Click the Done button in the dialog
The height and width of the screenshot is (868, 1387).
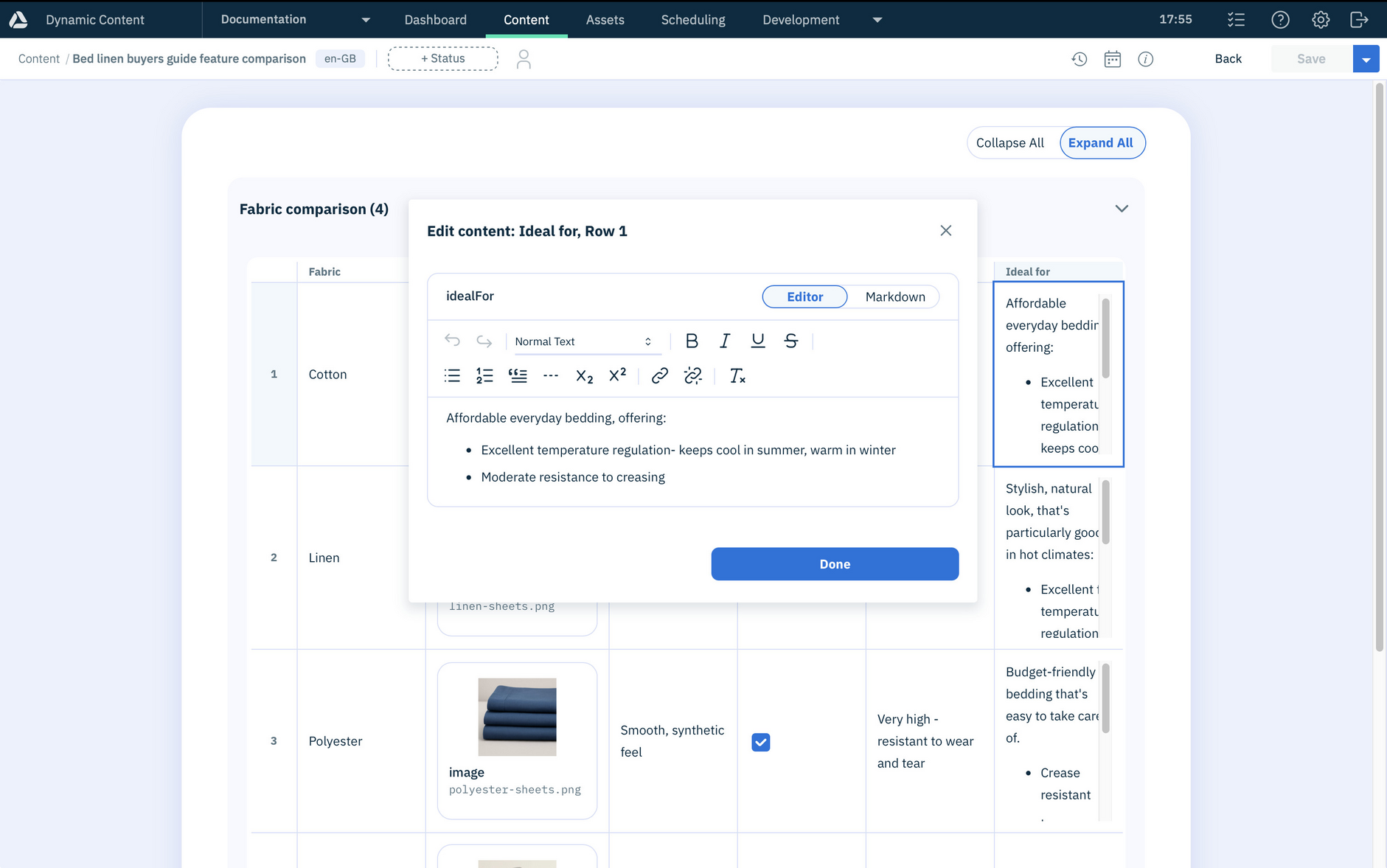(x=834, y=563)
